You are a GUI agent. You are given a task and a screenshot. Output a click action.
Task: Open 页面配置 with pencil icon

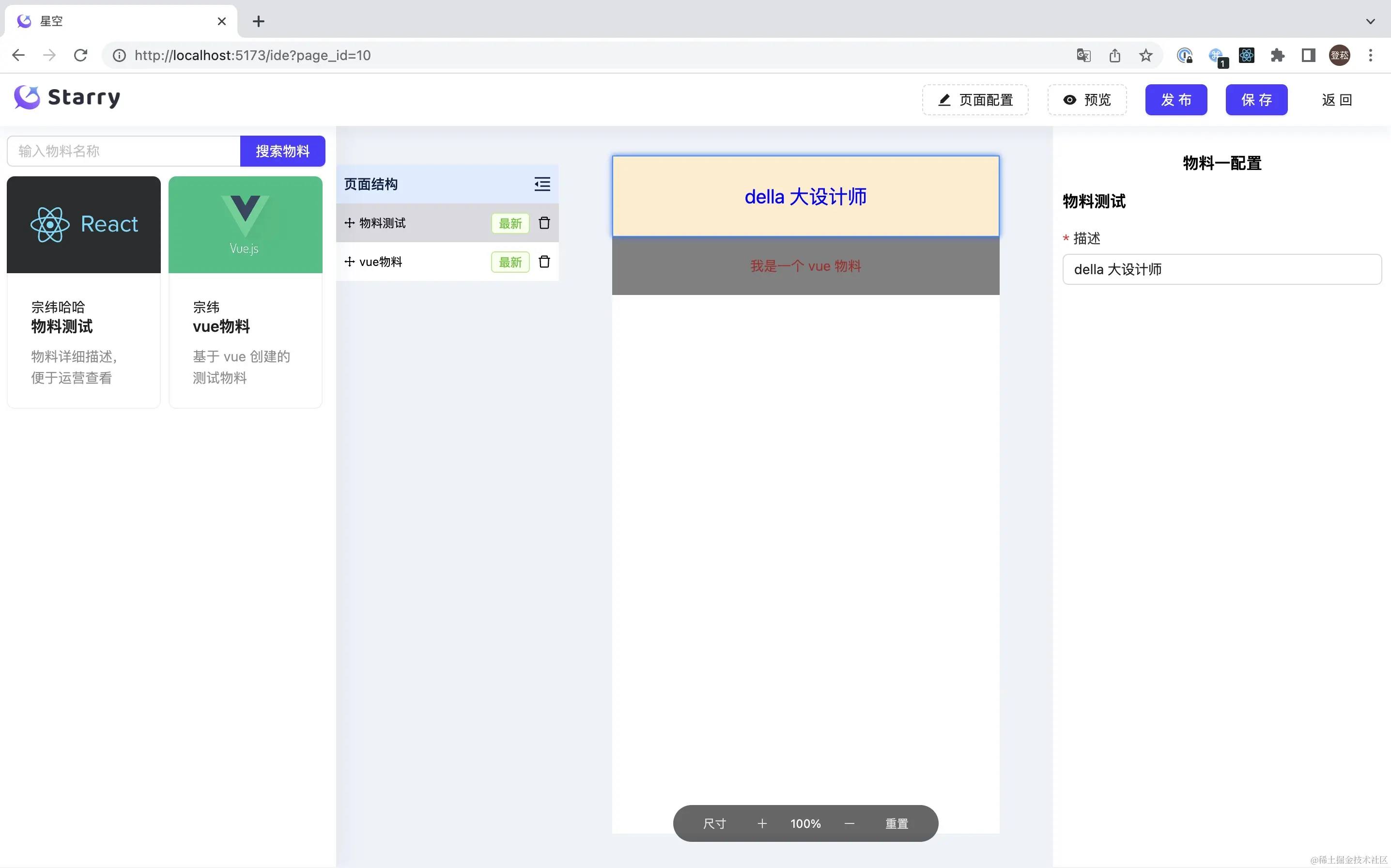(x=975, y=100)
